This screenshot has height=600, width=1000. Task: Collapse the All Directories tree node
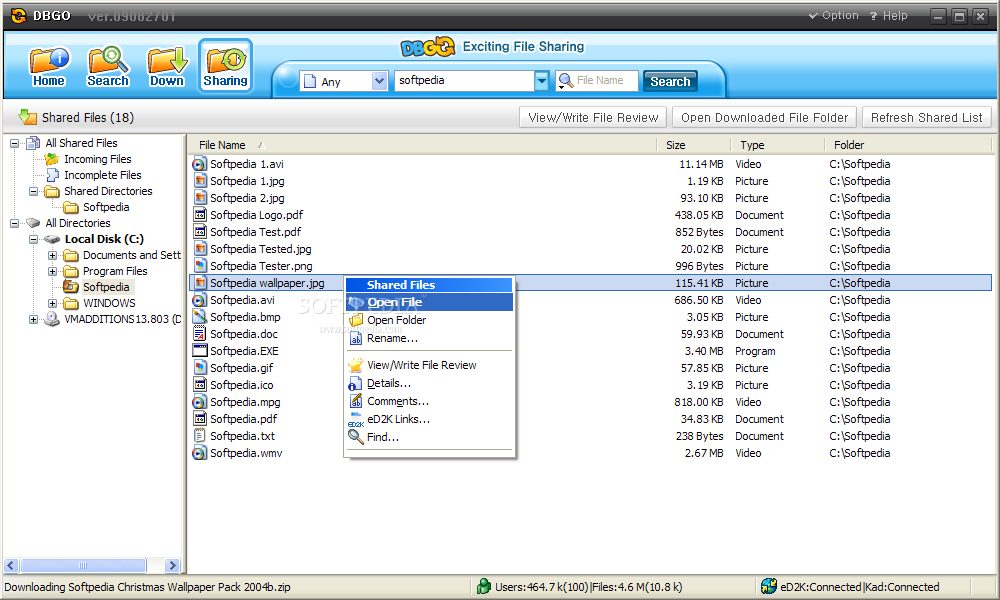click(14, 223)
